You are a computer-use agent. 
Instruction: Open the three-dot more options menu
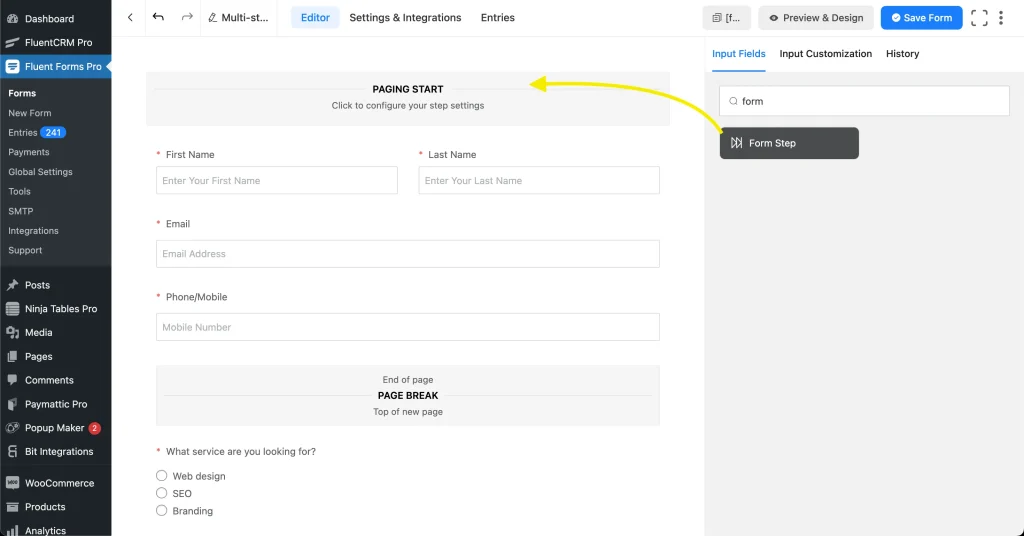pos(1000,18)
